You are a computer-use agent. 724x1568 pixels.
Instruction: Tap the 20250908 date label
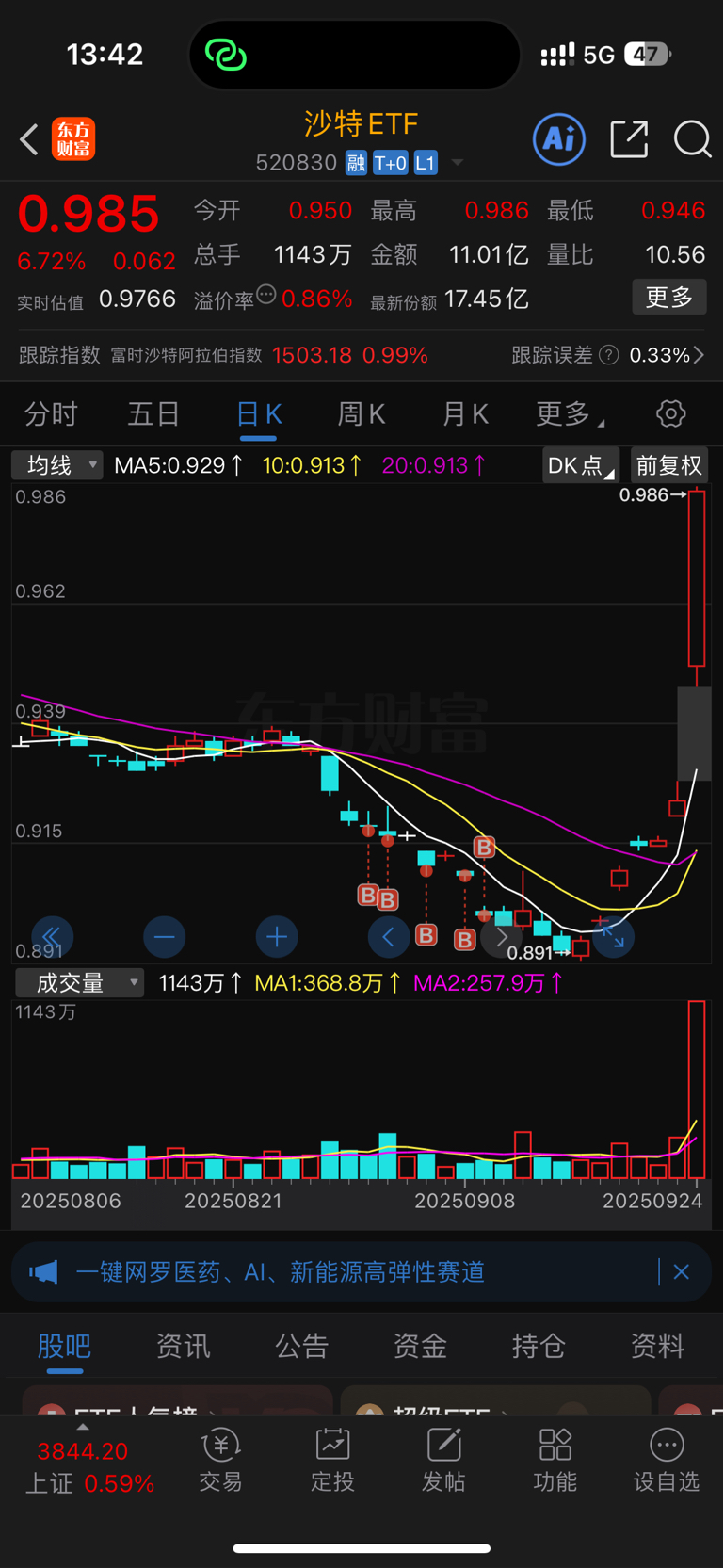(465, 1202)
